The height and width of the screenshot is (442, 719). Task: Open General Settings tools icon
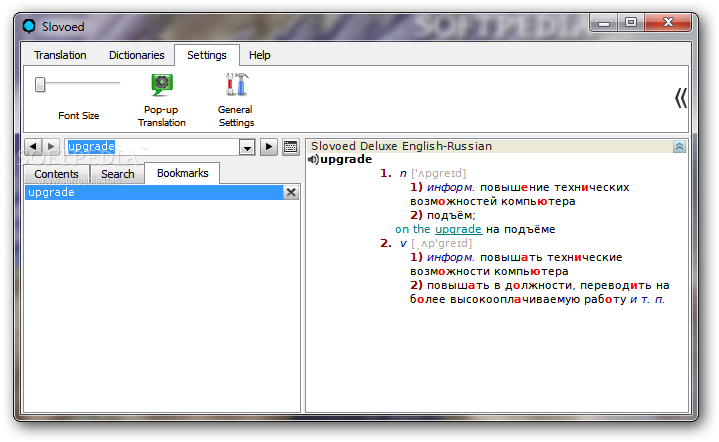[236, 85]
